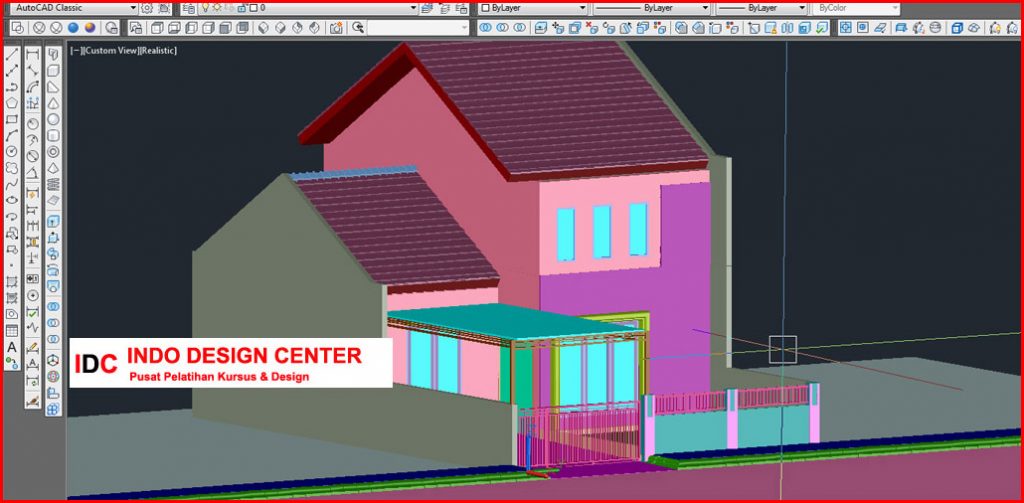The image size is (1024, 503).
Task: Open the ByLayer linetype dropdown
Action: pos(705,8)
